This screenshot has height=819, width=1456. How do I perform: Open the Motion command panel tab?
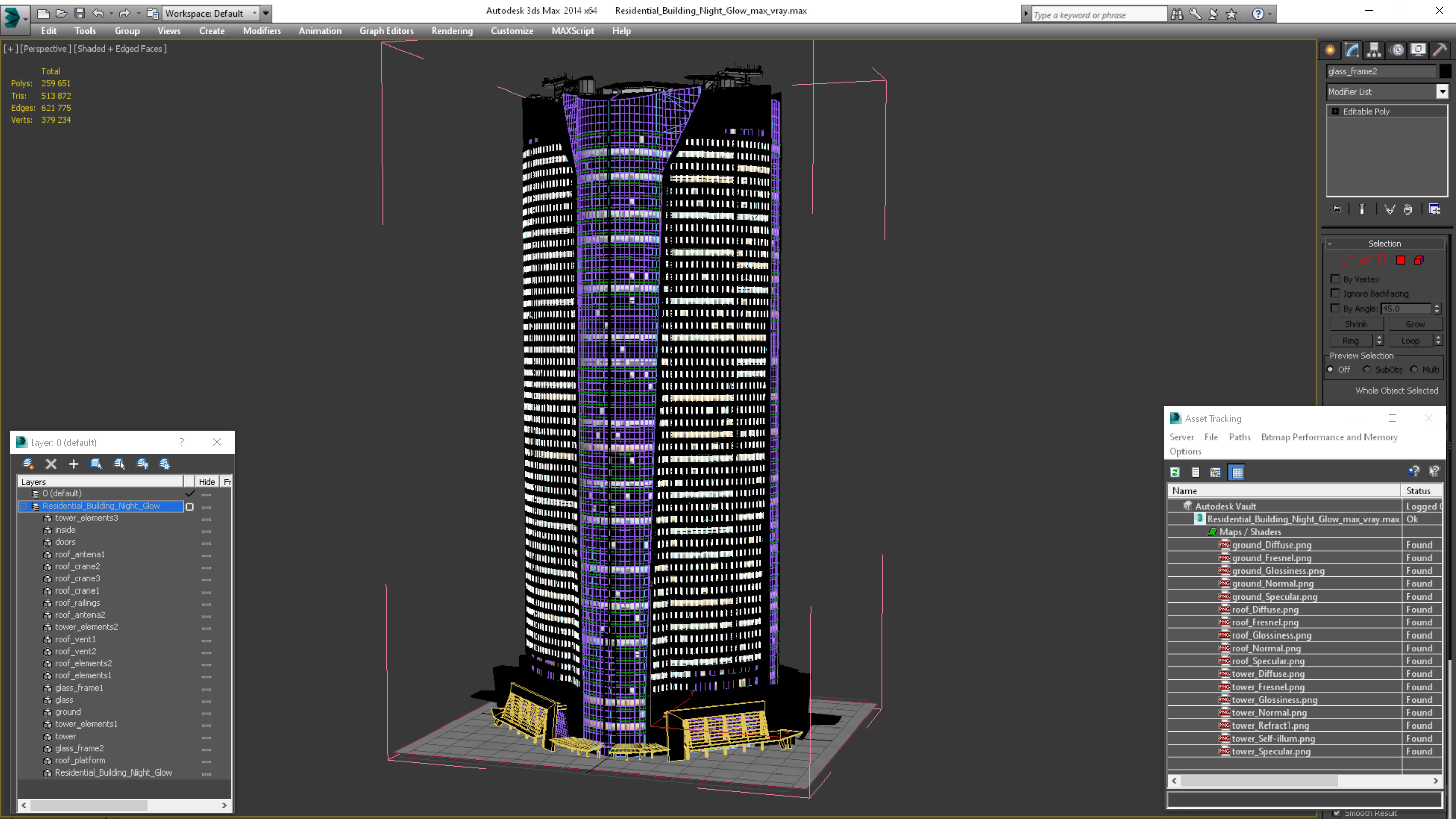coord(1397,51)
